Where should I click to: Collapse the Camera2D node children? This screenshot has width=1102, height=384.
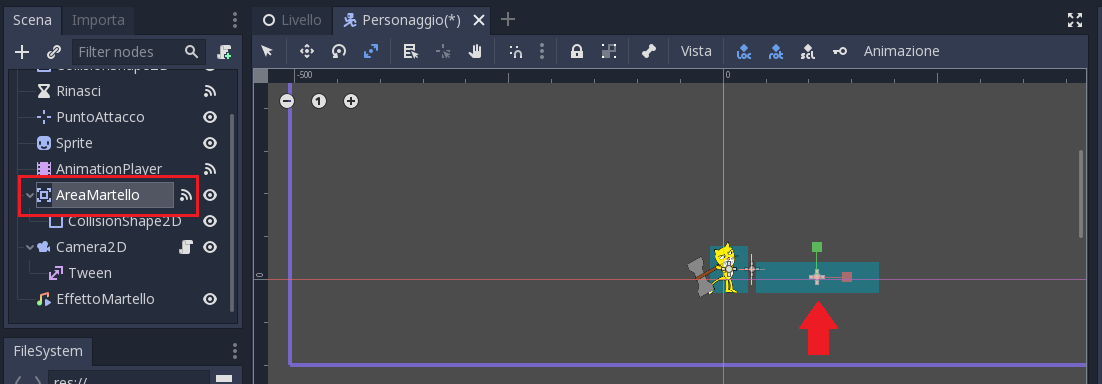coord(29,247)
